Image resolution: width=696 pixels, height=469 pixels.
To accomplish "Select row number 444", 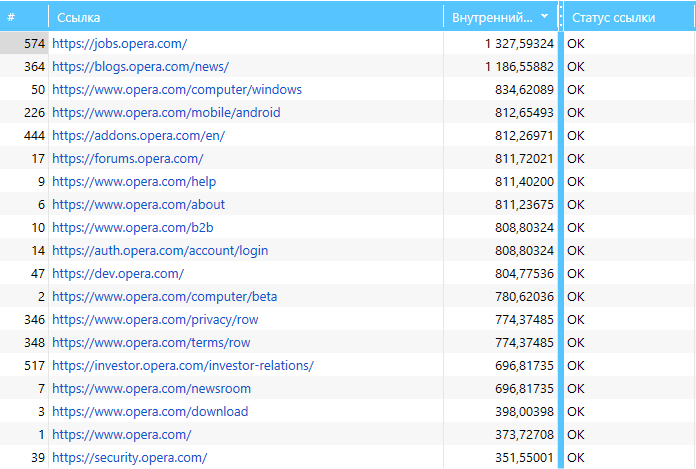I will 34,136.
